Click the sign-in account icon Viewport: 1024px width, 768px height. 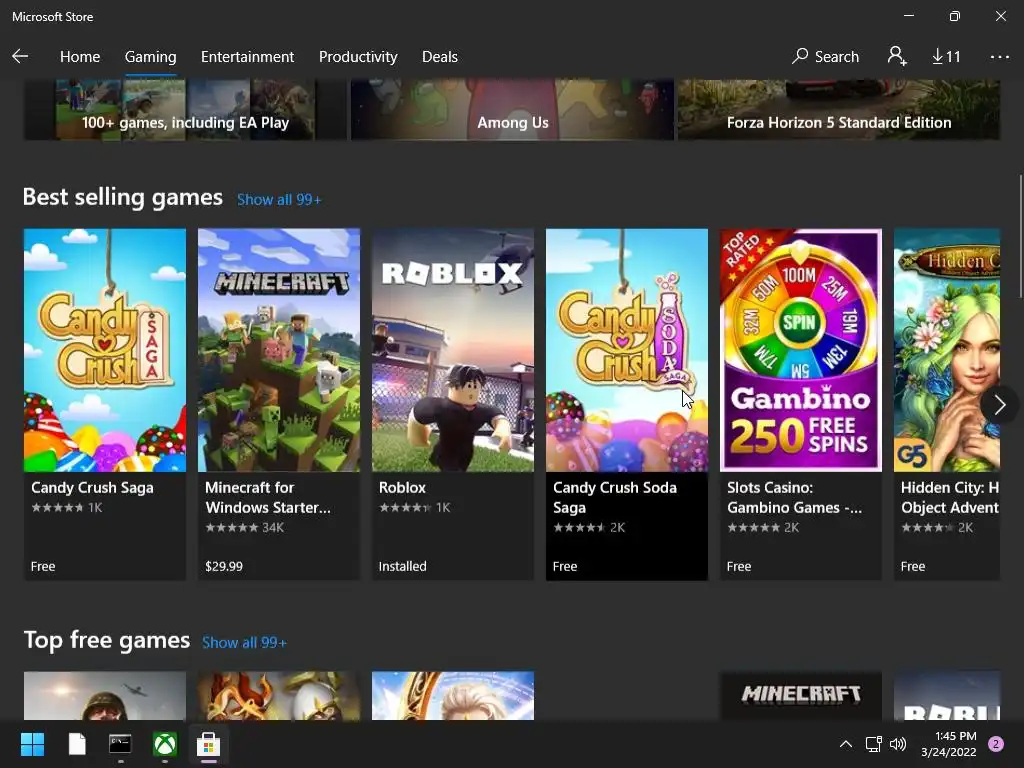click(x=897, y=56)
